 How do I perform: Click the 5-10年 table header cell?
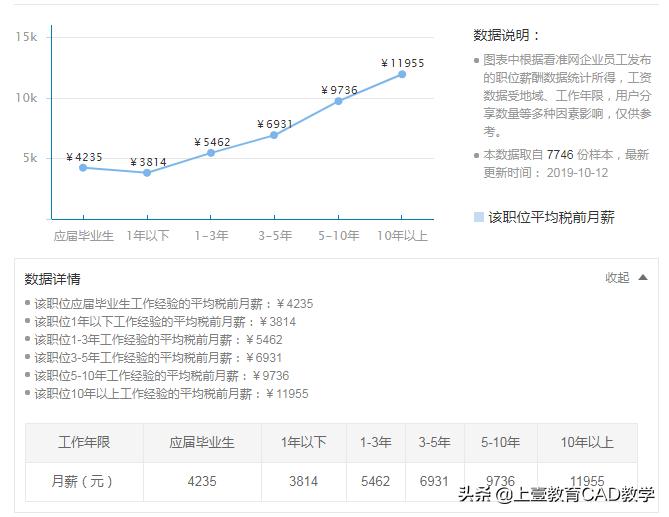501,442
